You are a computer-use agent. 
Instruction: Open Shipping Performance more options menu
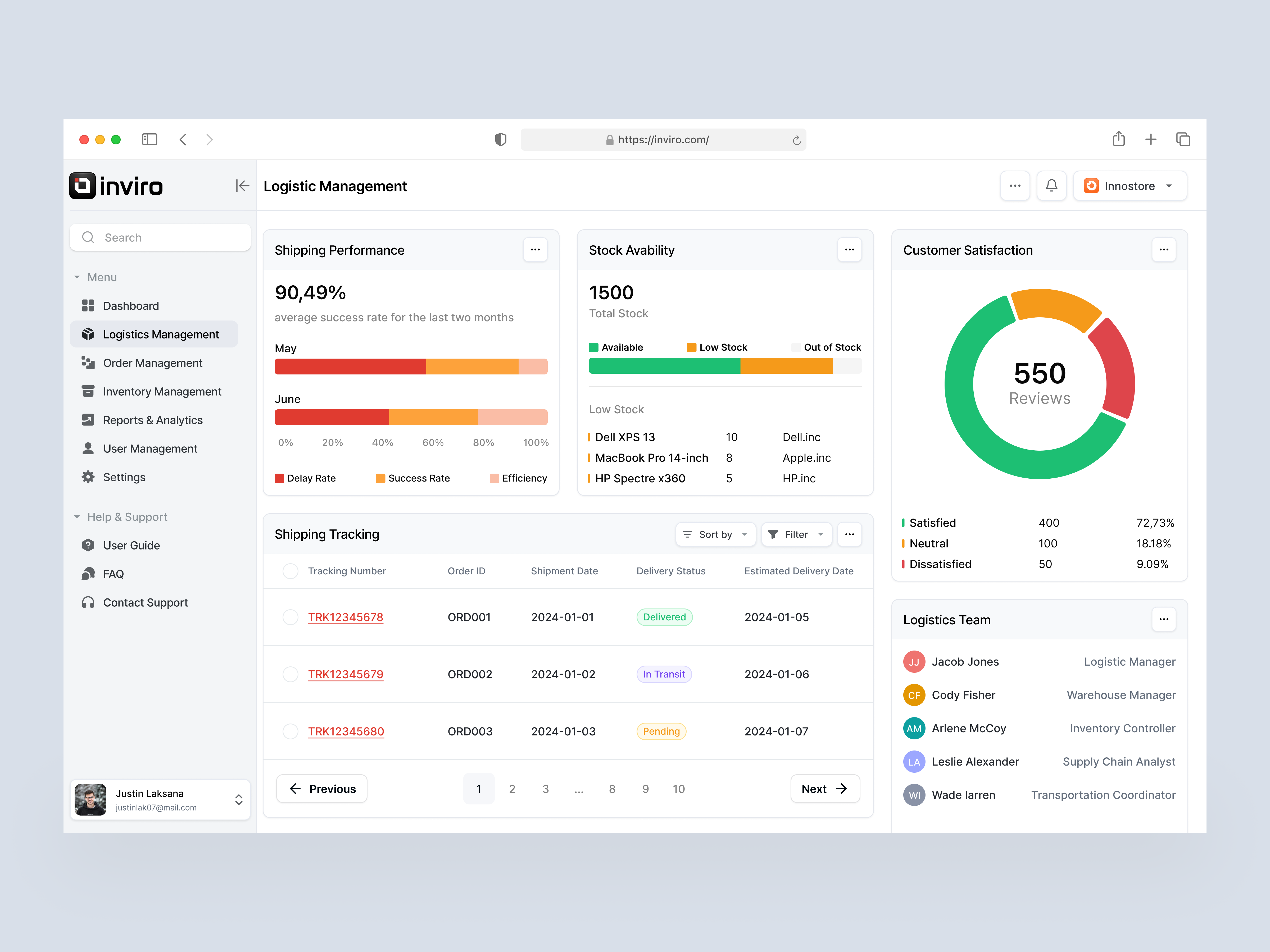pyautogui.click(x=535, y=250)
